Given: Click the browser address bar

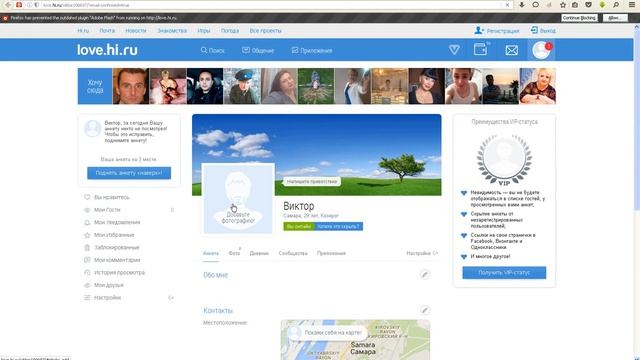Looking at the screenshot, I should tap(269, 5).
